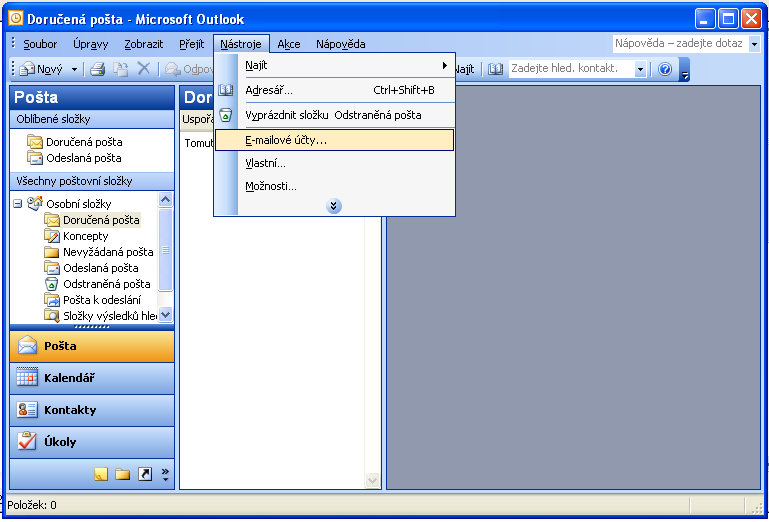
Task: Select Adresář… menu entry
Action: pyautogui.click(x=334, y=90)
